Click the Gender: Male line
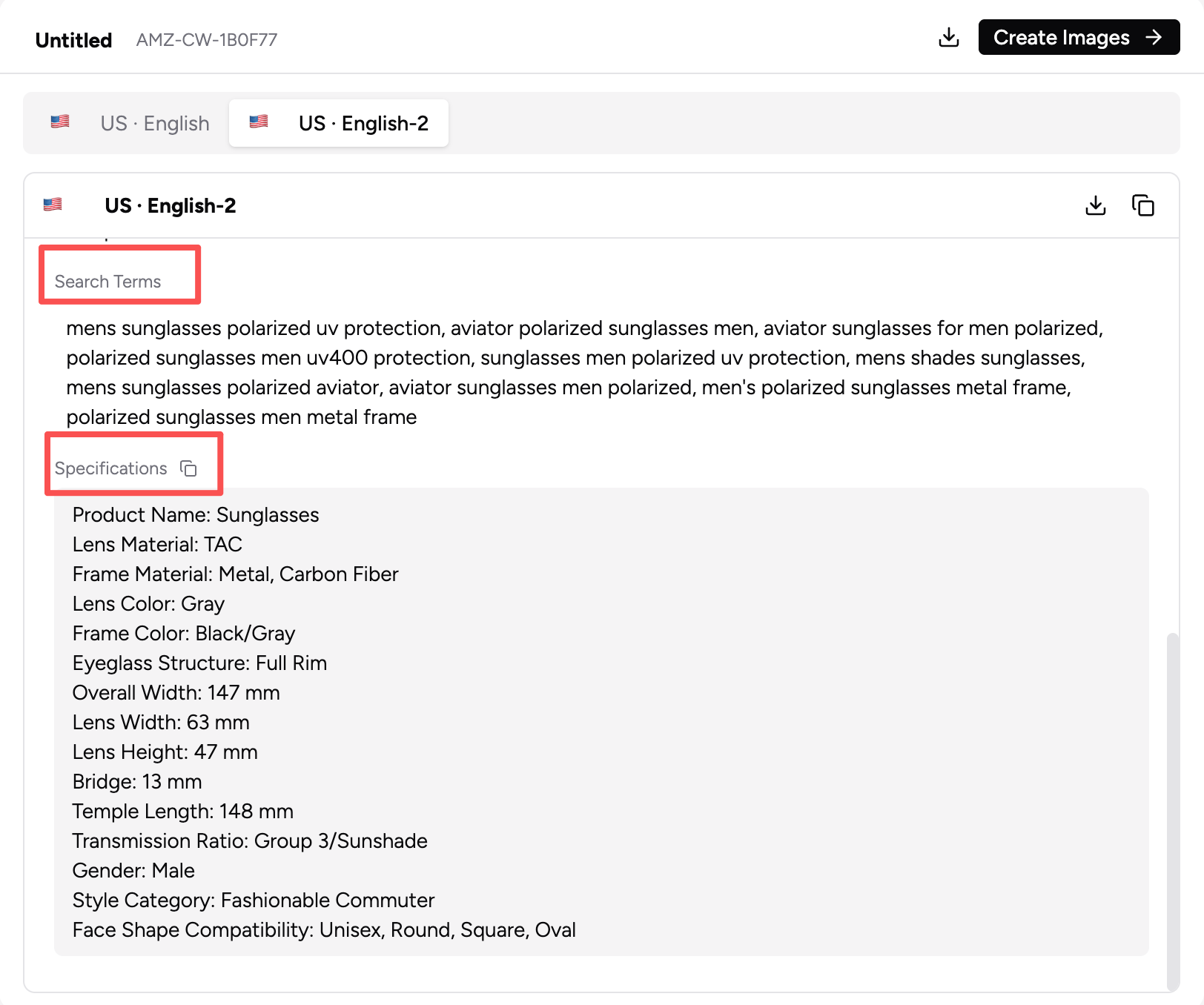This screenshot has width=1204, height=1005. [x=133, y=871]
